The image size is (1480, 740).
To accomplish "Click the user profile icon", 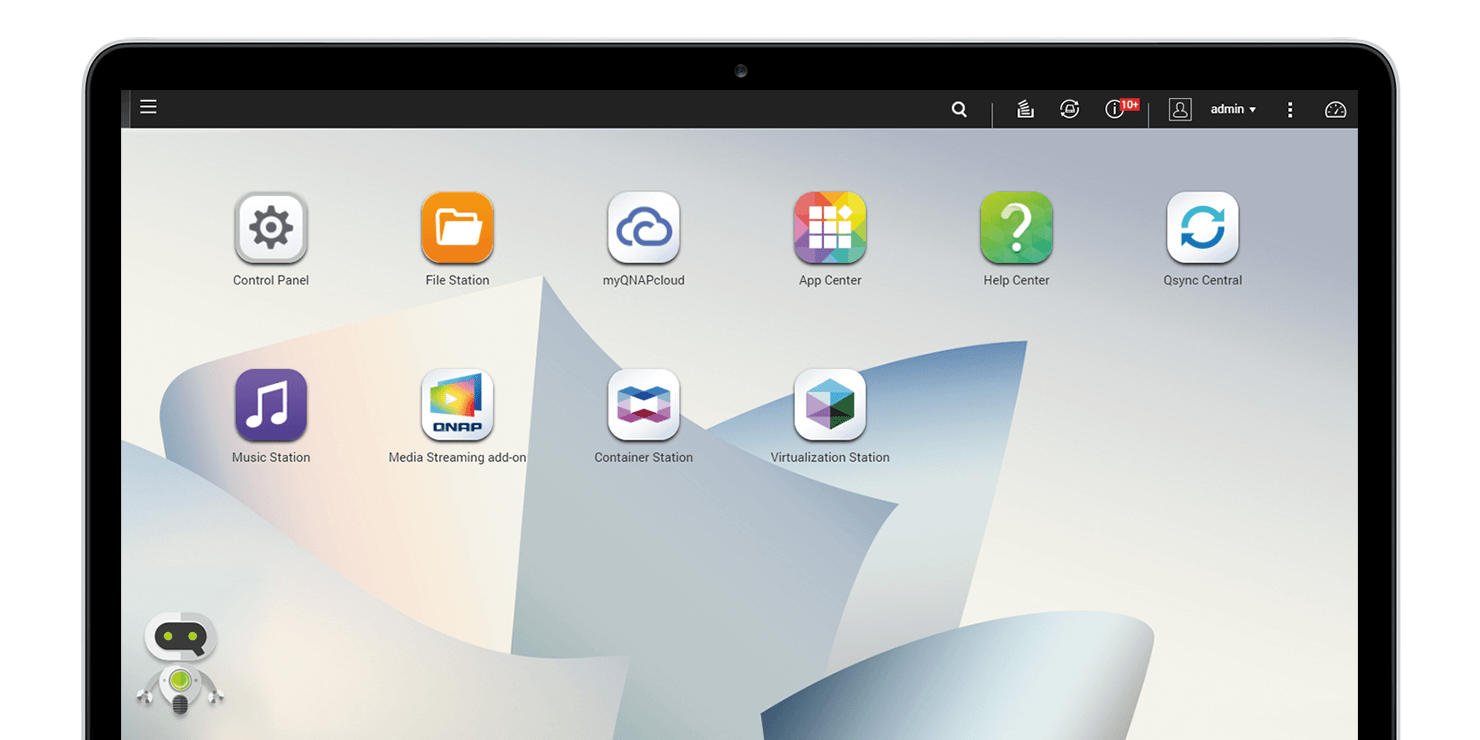I will (x=1180, y=110).
